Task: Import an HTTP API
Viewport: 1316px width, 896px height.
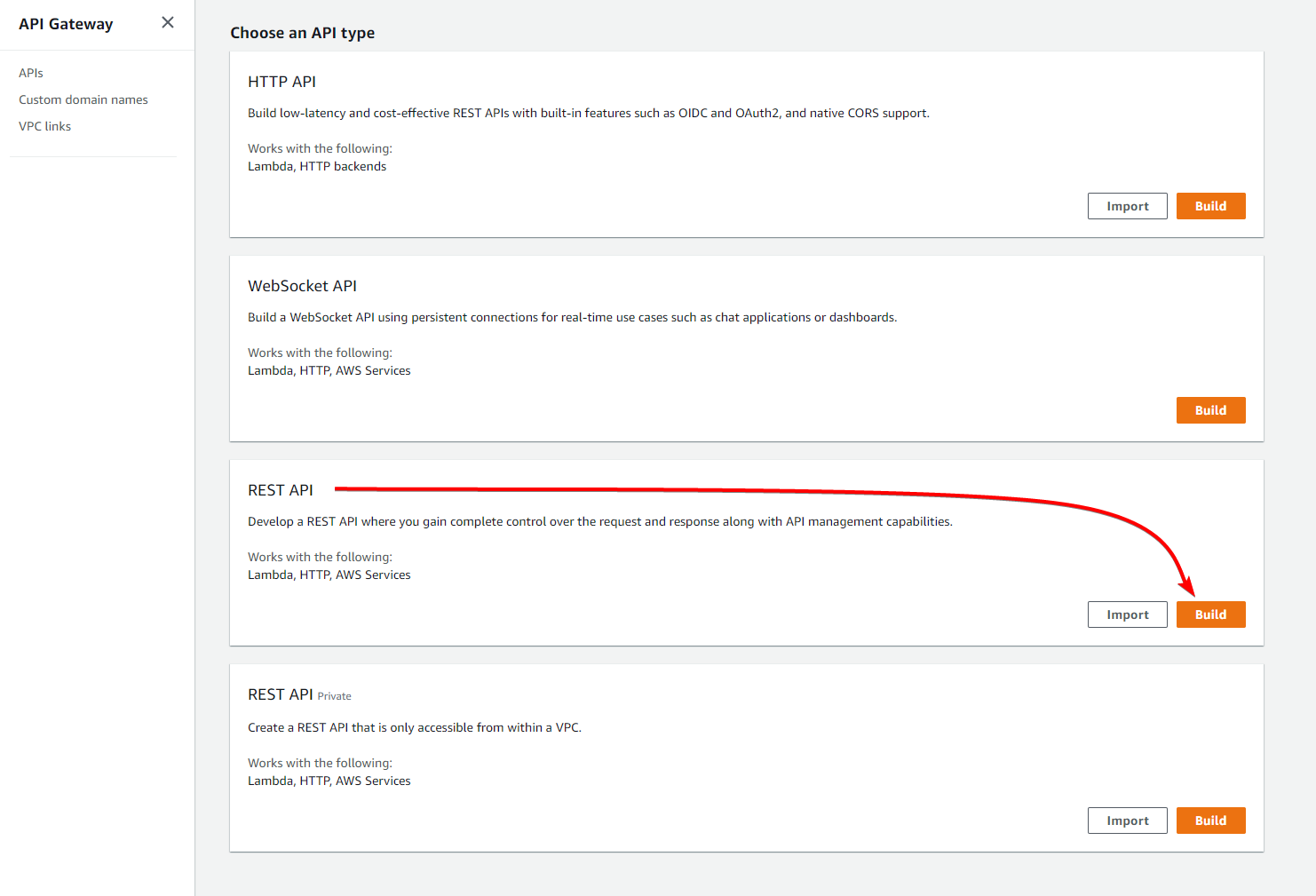Action: tap(1127, 205)
